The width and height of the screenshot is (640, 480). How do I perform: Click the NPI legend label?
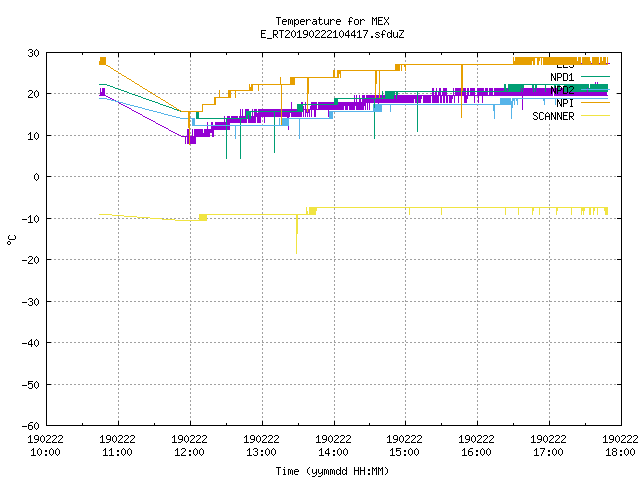coord(565,103)
